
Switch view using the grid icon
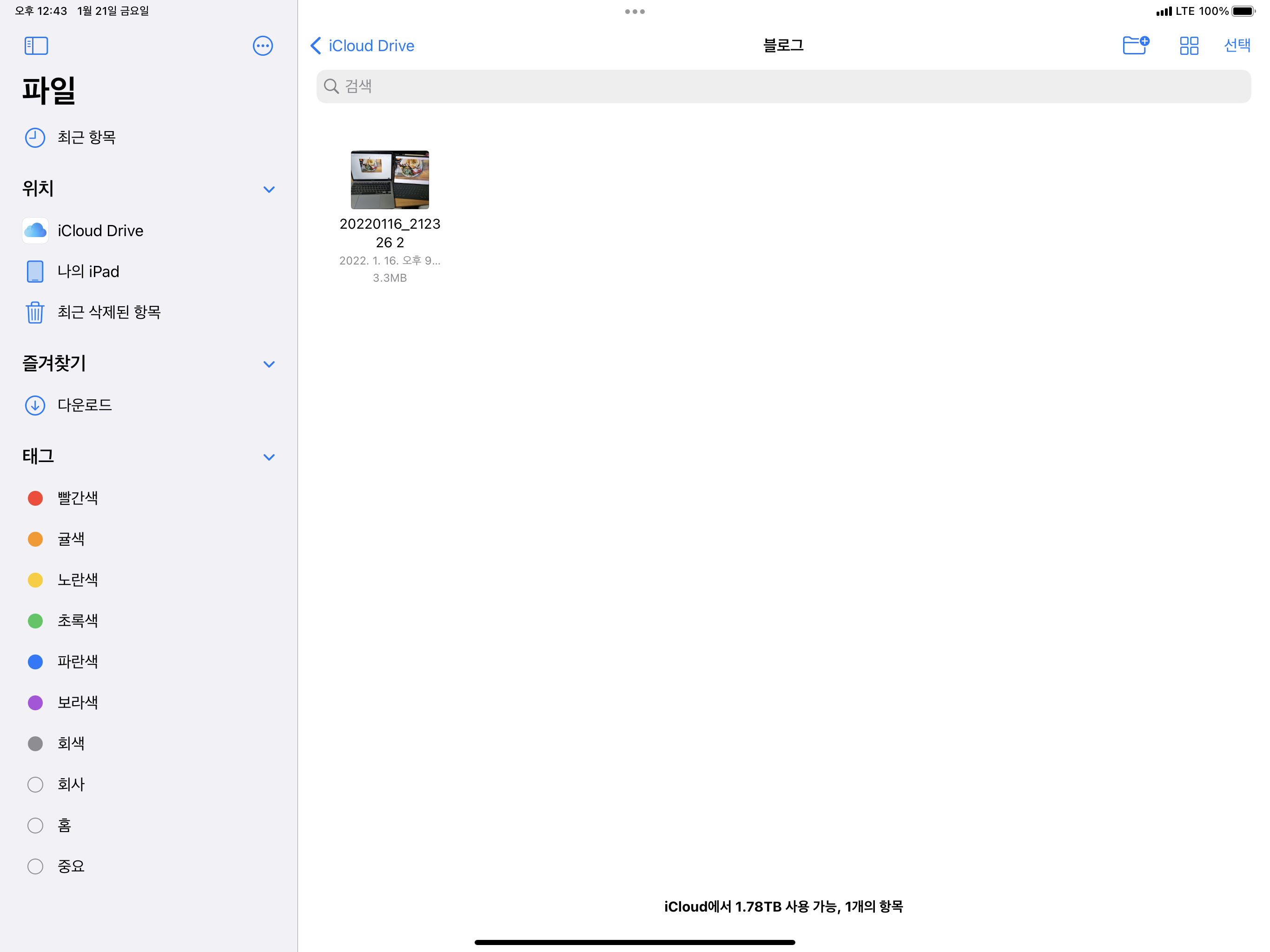pyautogui.click(x=1189, y=46)
